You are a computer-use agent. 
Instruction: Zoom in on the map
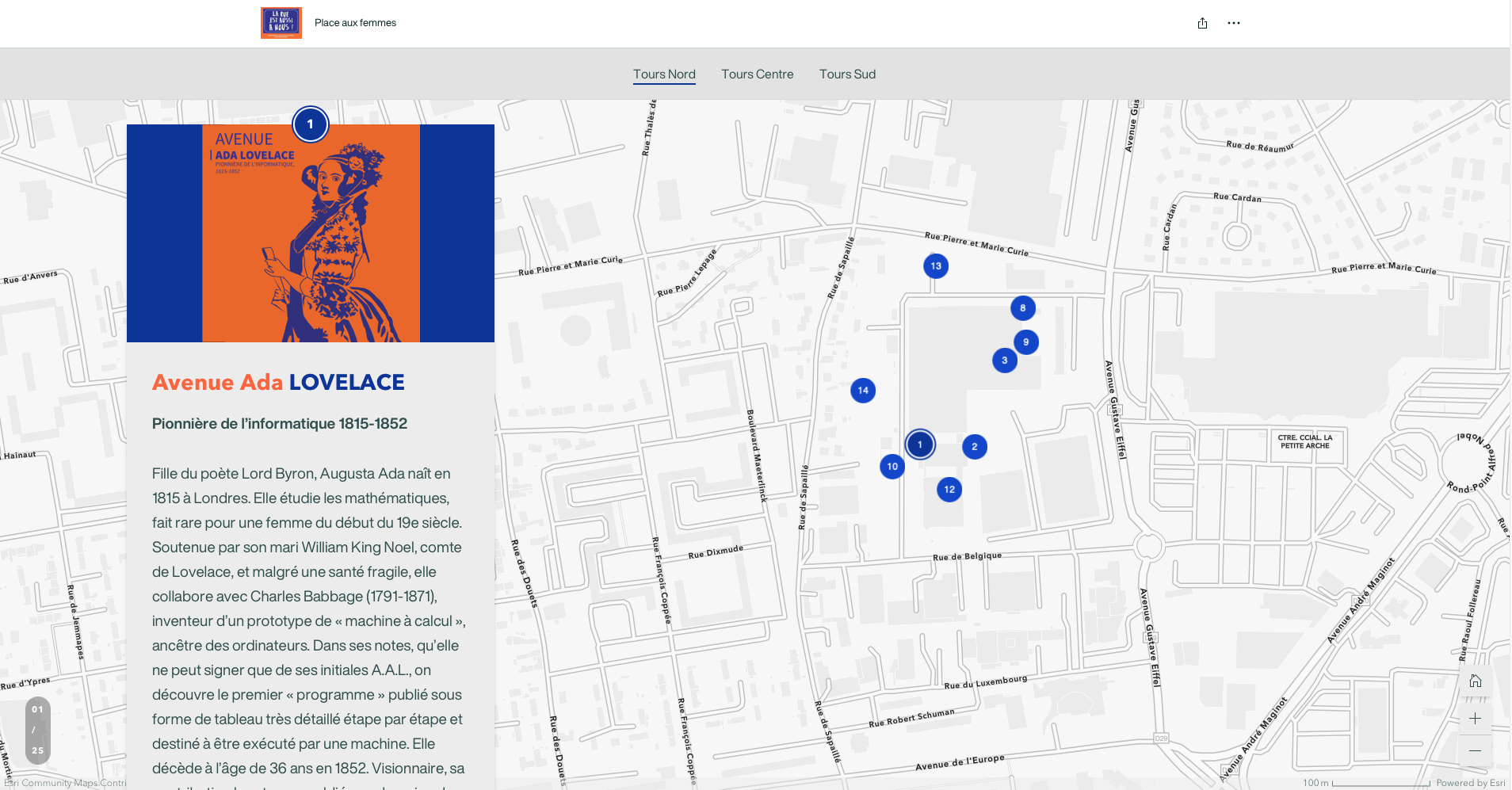tap(1476, 718)
